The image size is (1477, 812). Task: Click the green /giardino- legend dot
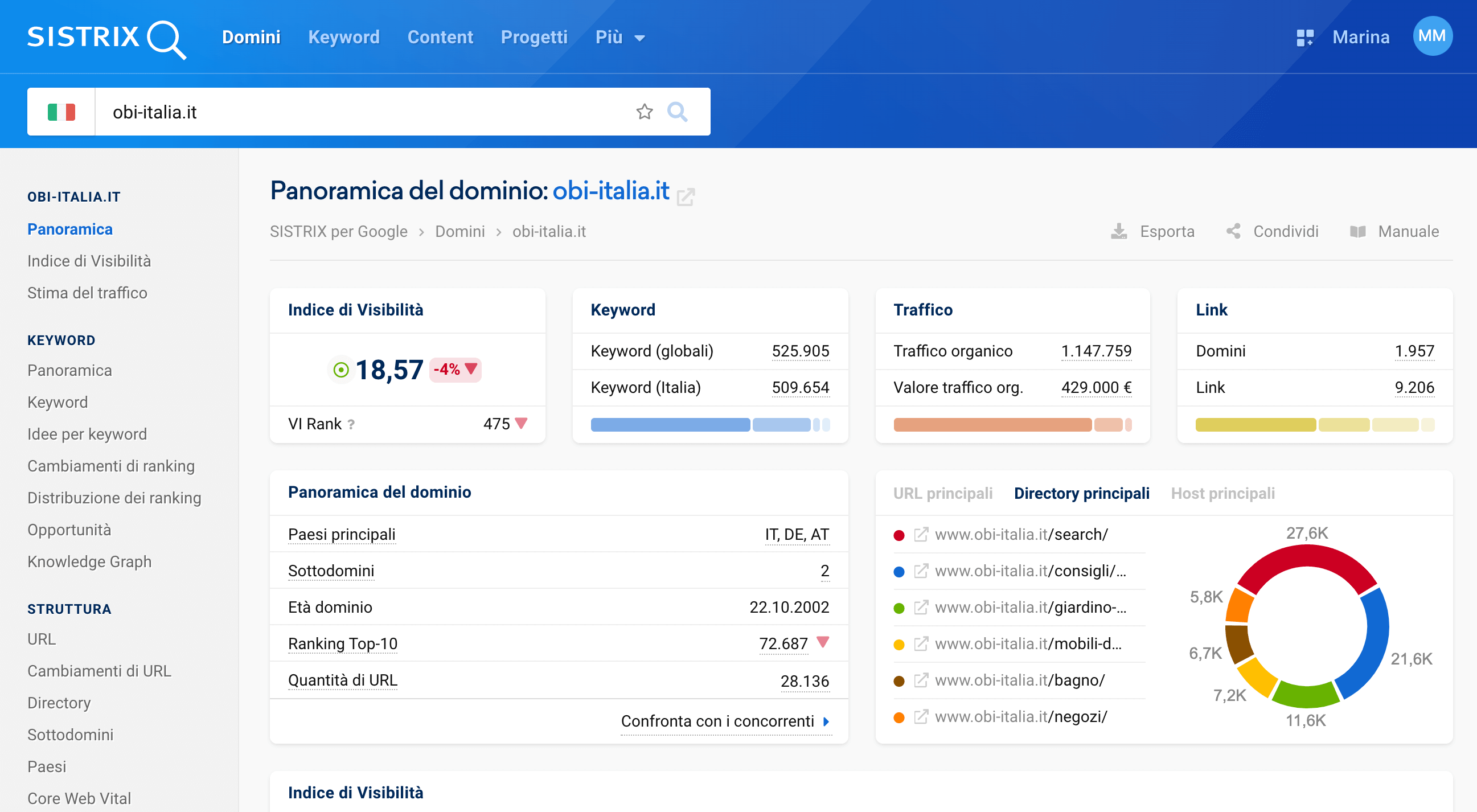coord(899,608)
